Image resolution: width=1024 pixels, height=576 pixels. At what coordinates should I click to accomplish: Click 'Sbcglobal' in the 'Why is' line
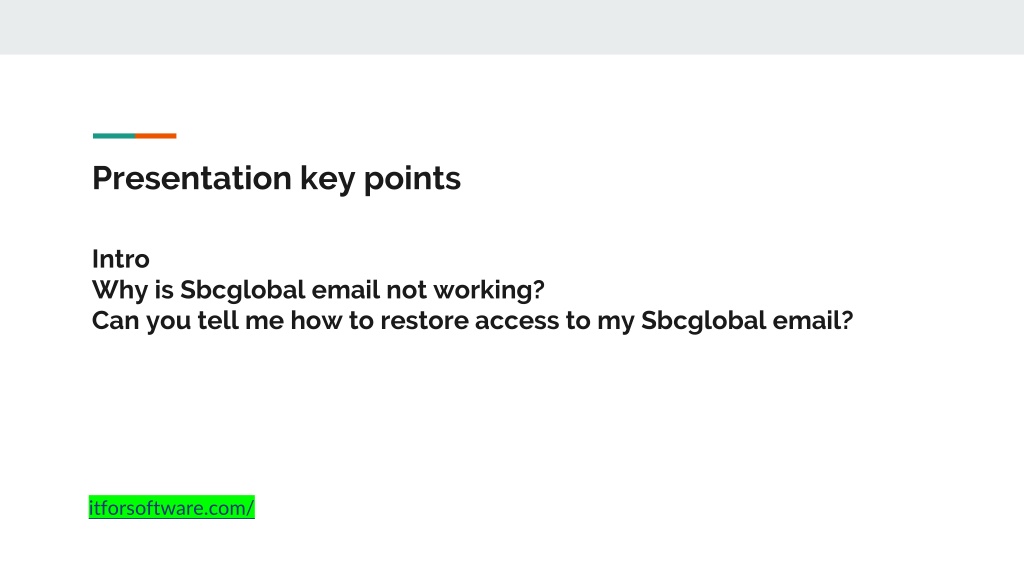click(x=243, y=290)
